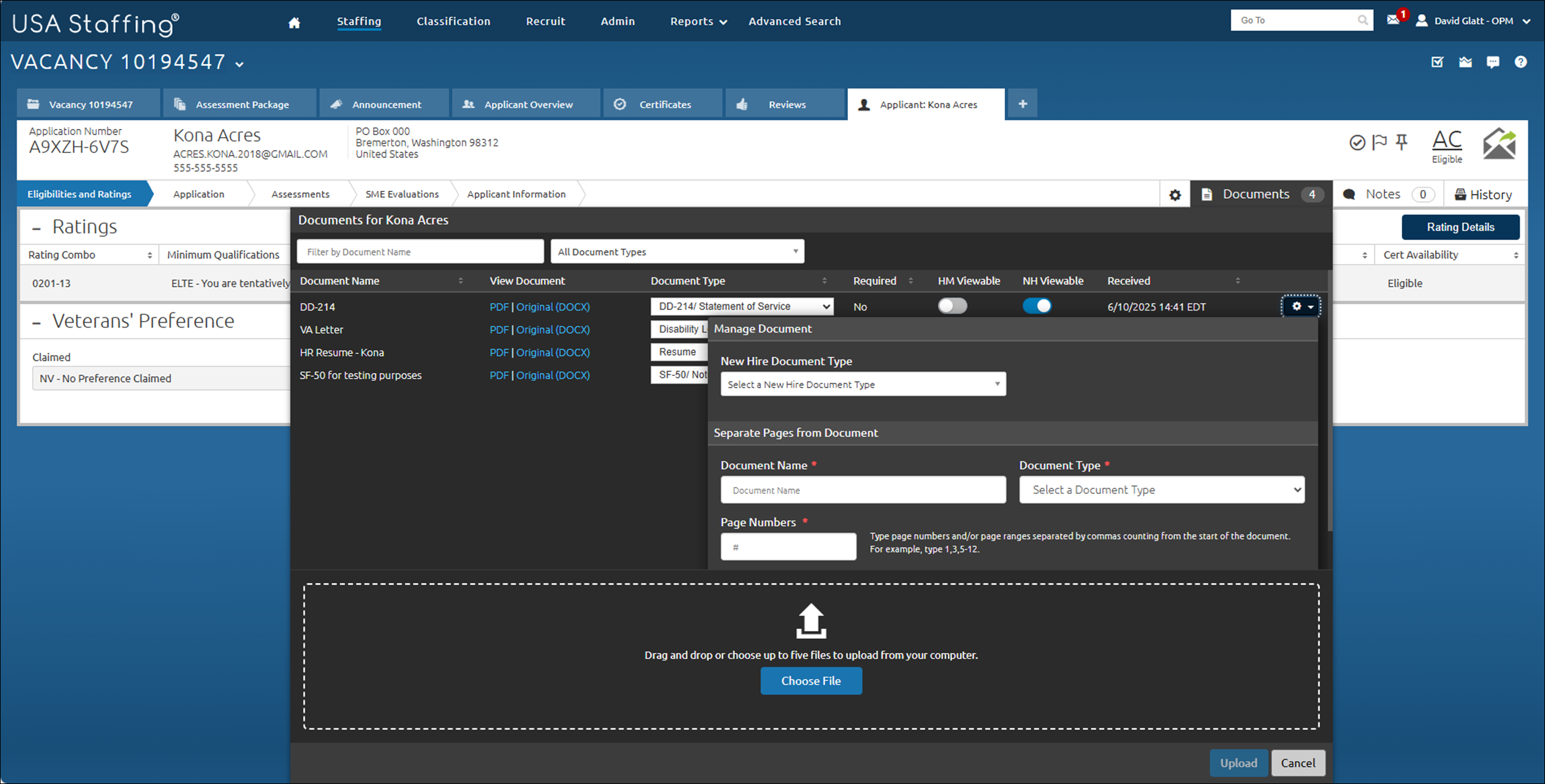Click the check-circle review icon for Kona Acres
The width and height of the screenshot is (1545, 784).
pyautogui.click(x=1357, y=143)
